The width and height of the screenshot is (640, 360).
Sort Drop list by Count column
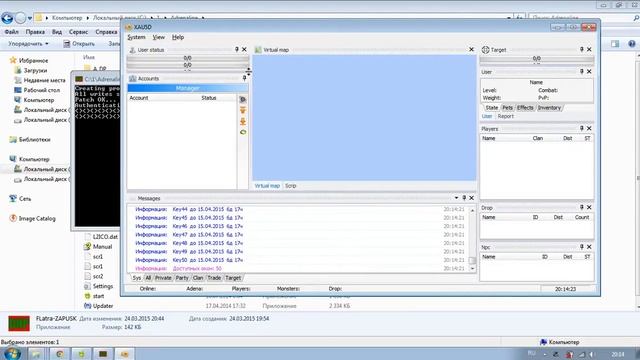(x=582, y=218)
